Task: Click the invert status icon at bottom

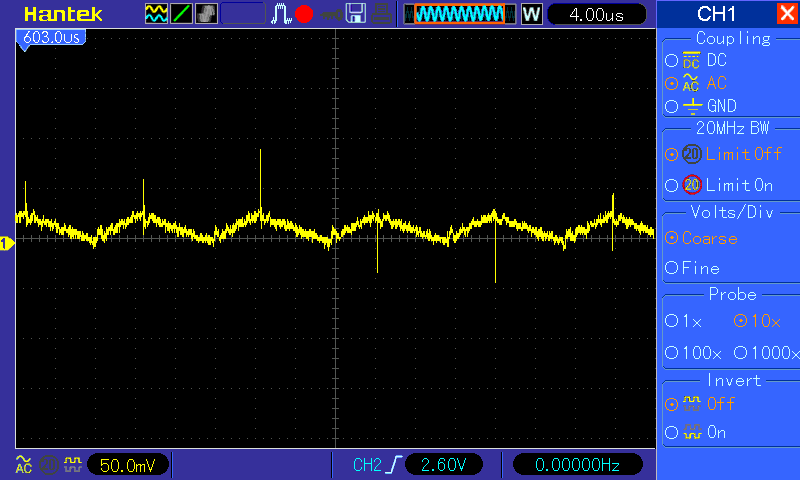Action: pos(73,464)
